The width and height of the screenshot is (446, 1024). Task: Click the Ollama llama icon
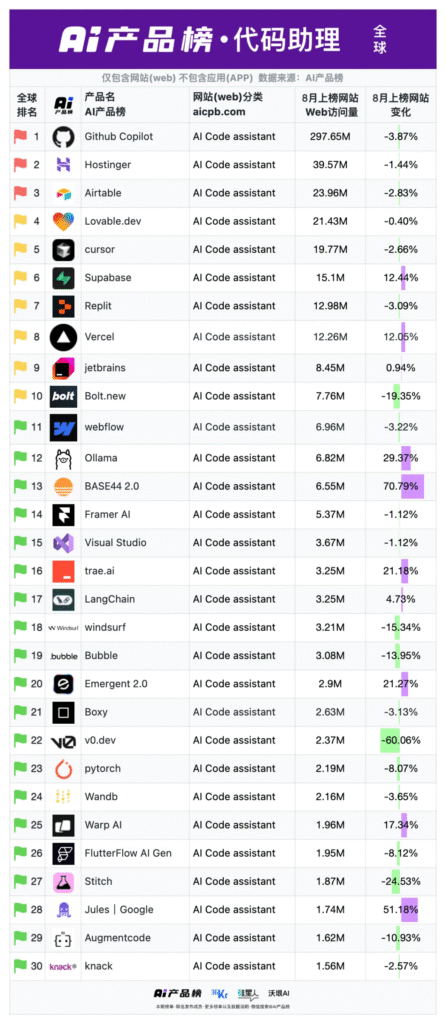point(63,458)
